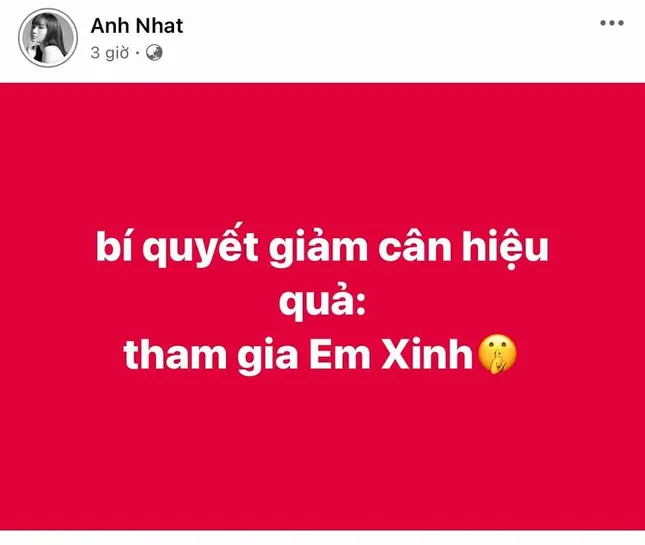
Task: Open Anh Nhat's profile picture
Action: (x=48, y=37)
